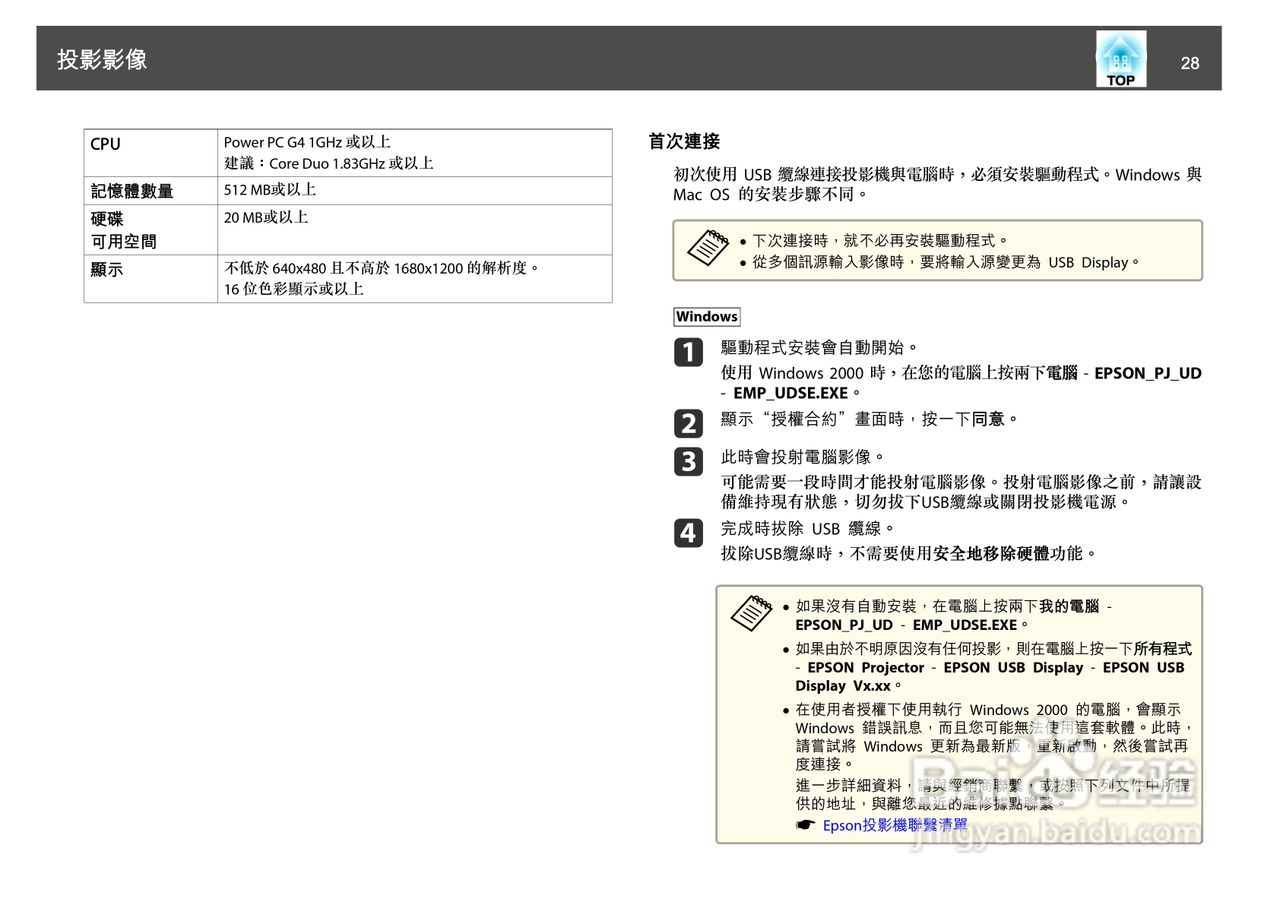The image size is (1280, 905).
Task: Click the TOP home icon
Action: pos(1121,58)
